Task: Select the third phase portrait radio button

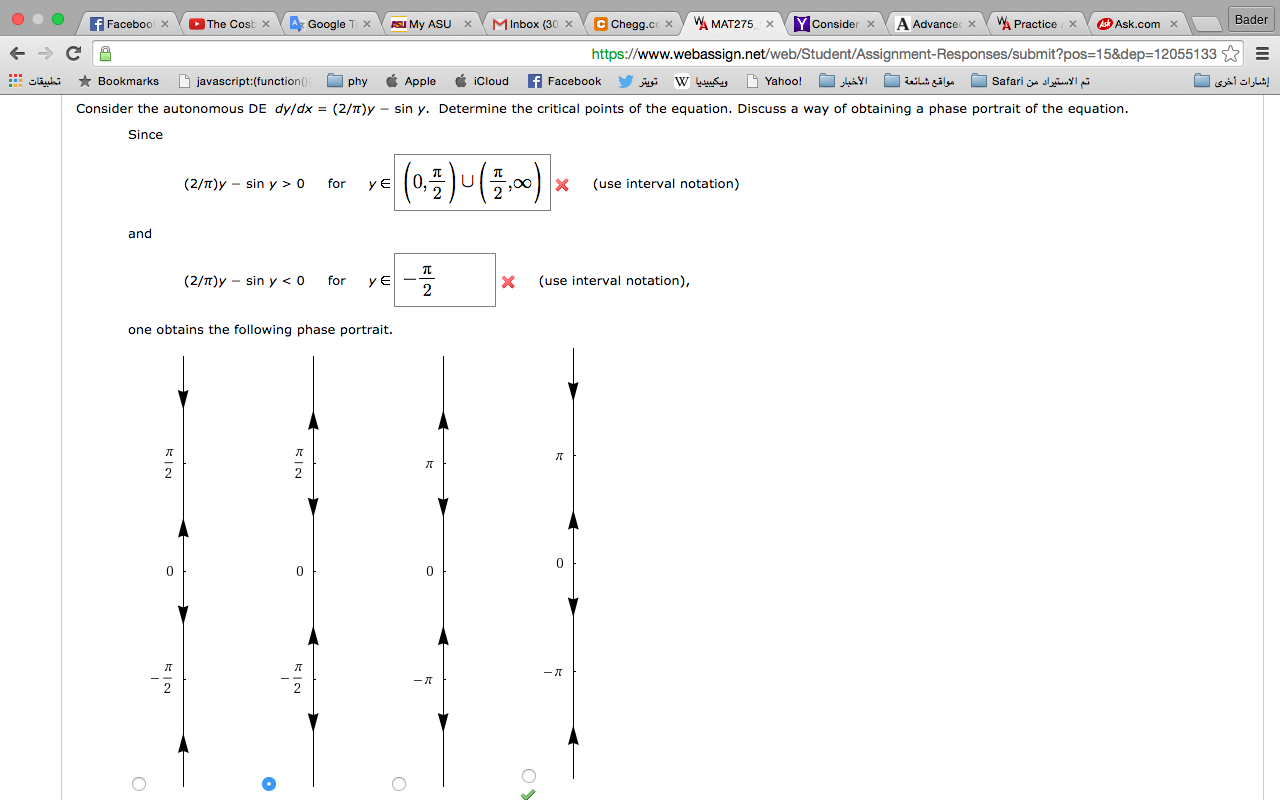Action: [399, 784]
